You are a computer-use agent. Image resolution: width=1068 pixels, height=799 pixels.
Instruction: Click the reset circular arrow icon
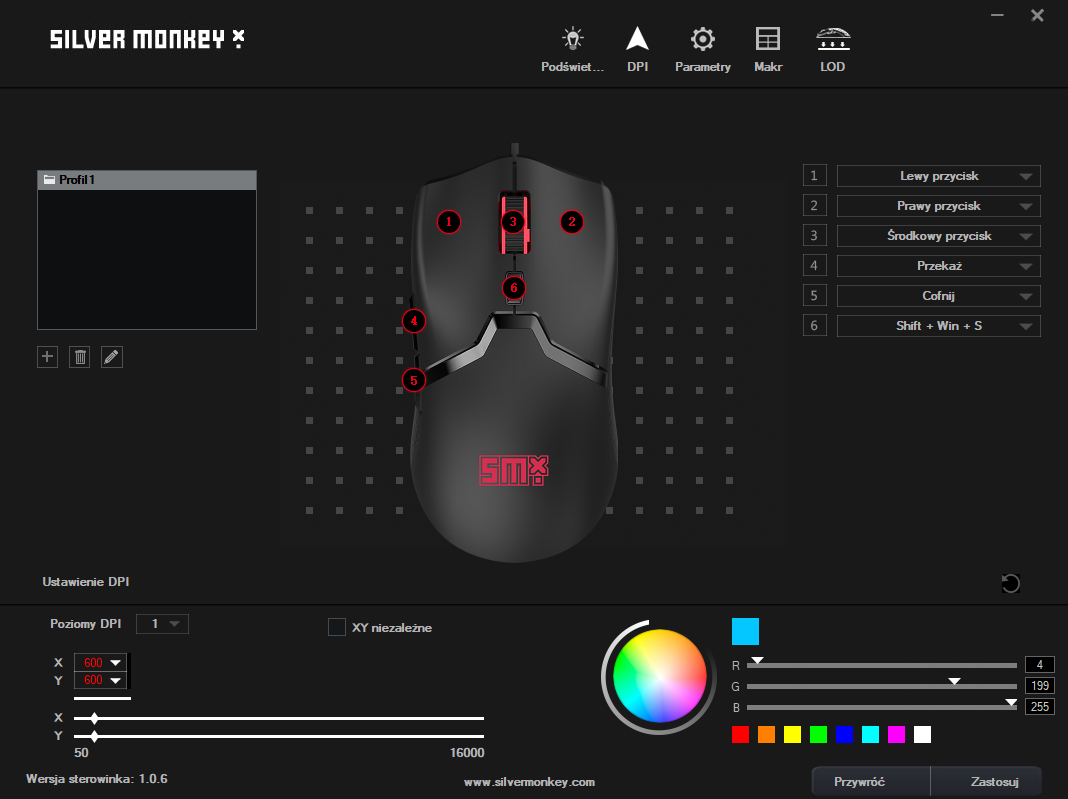[x=1010, y=583]
